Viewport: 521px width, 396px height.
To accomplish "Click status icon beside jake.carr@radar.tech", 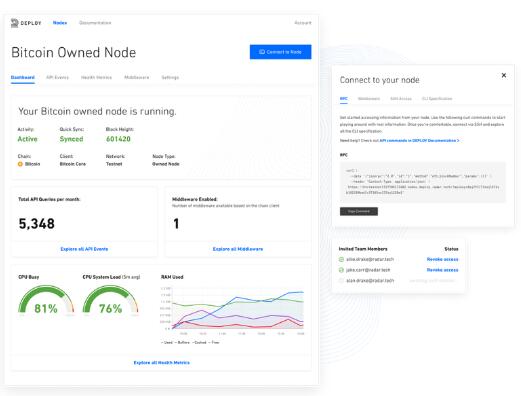I will coord(341,270).
